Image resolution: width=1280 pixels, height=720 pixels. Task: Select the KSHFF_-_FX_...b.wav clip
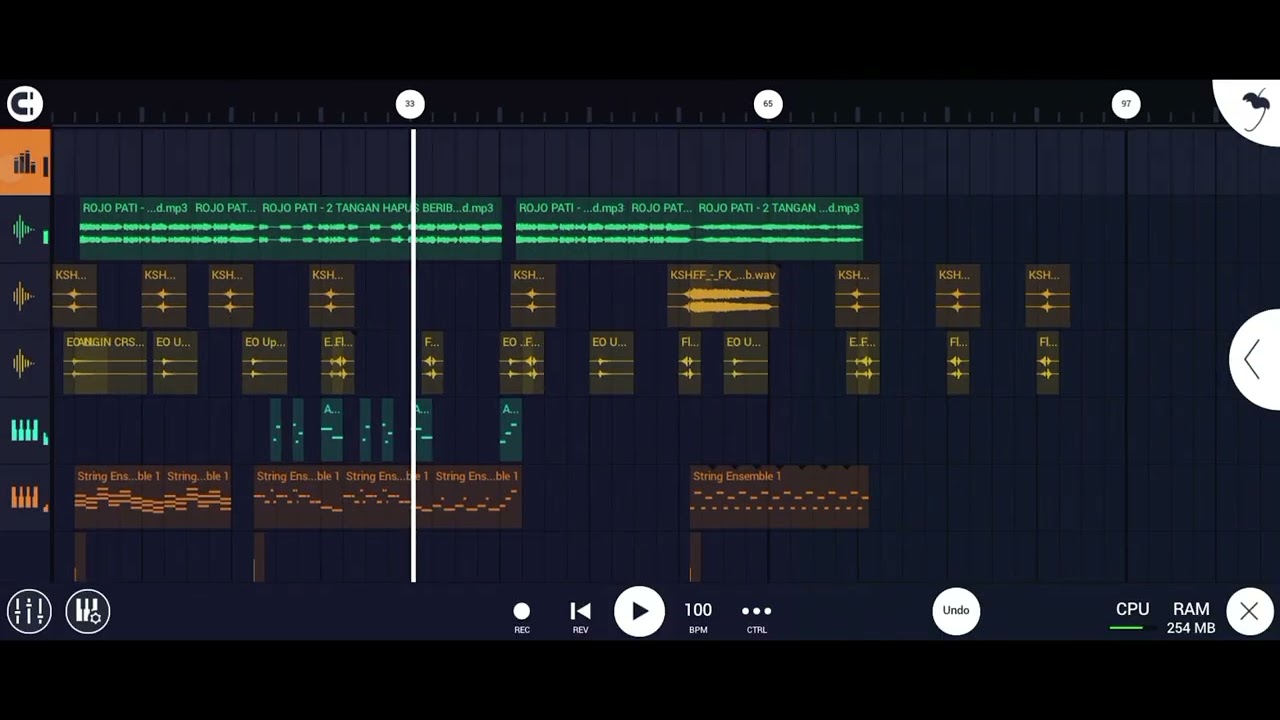click(723, 296)
